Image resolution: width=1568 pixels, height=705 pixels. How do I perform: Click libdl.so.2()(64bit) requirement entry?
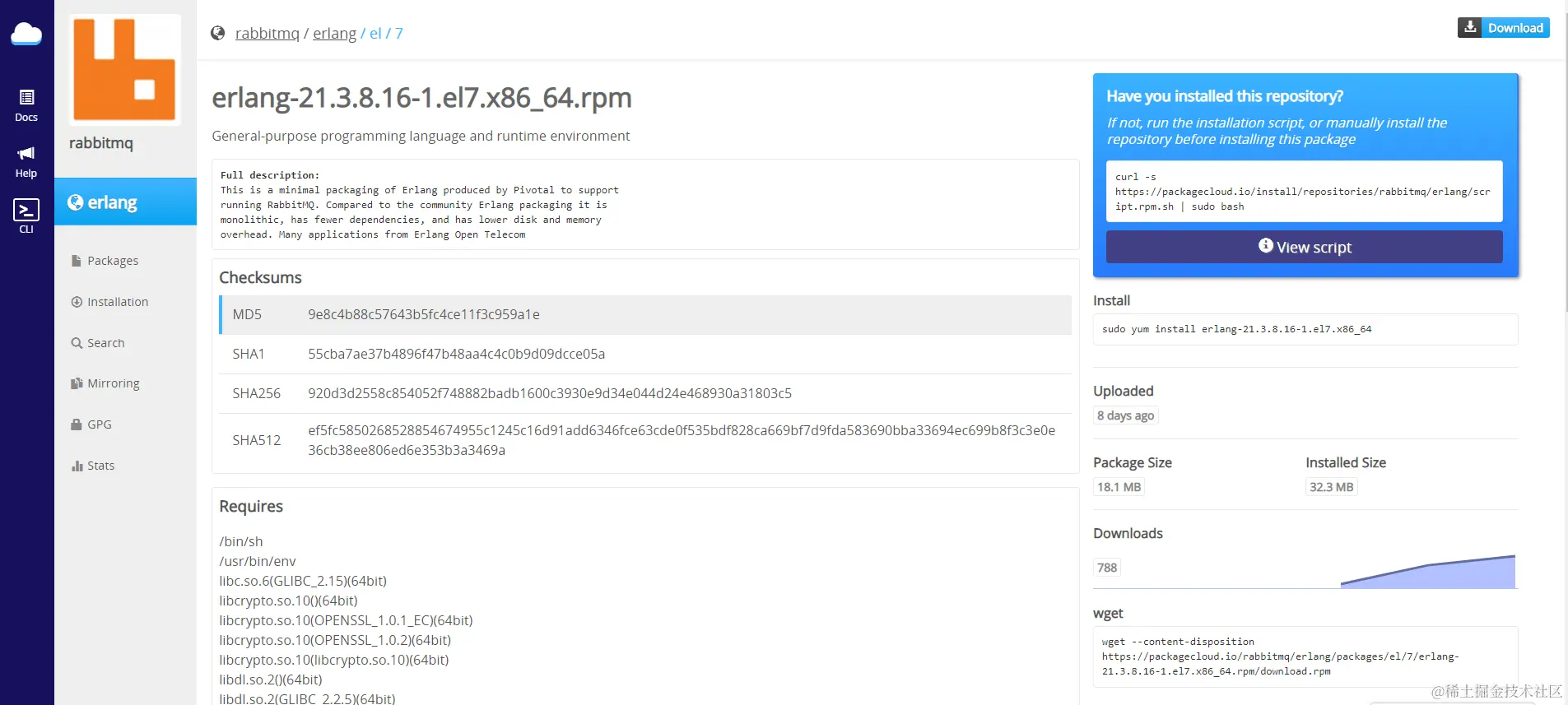pyautogui.click(x=271, y=679)
